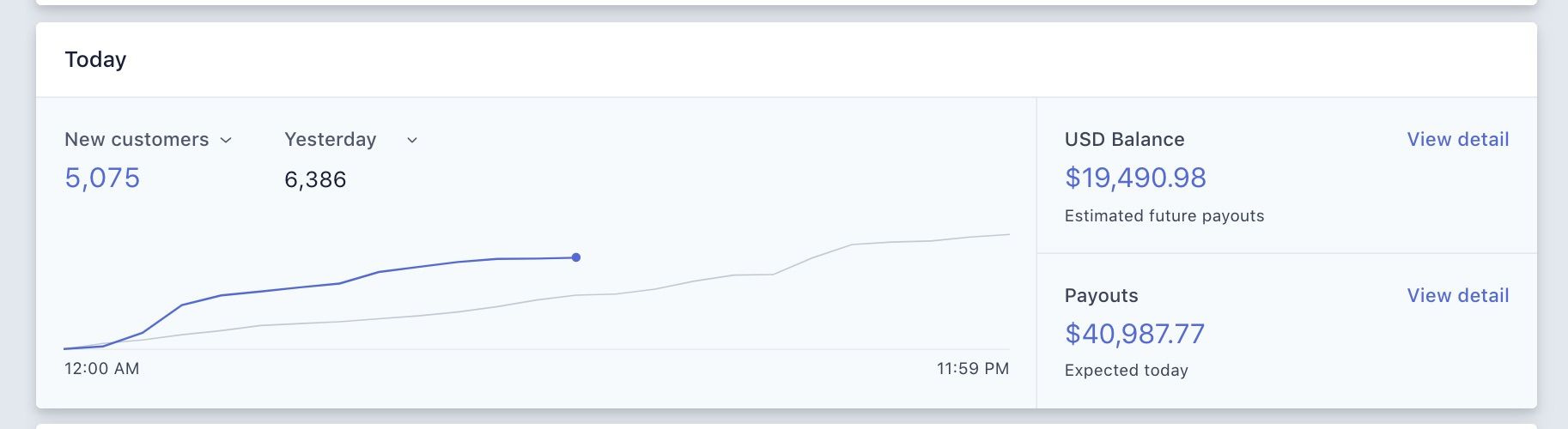Screen dimensions: 1568x429
Task: Click the 11:59 PM axis label
Action: 972,368
